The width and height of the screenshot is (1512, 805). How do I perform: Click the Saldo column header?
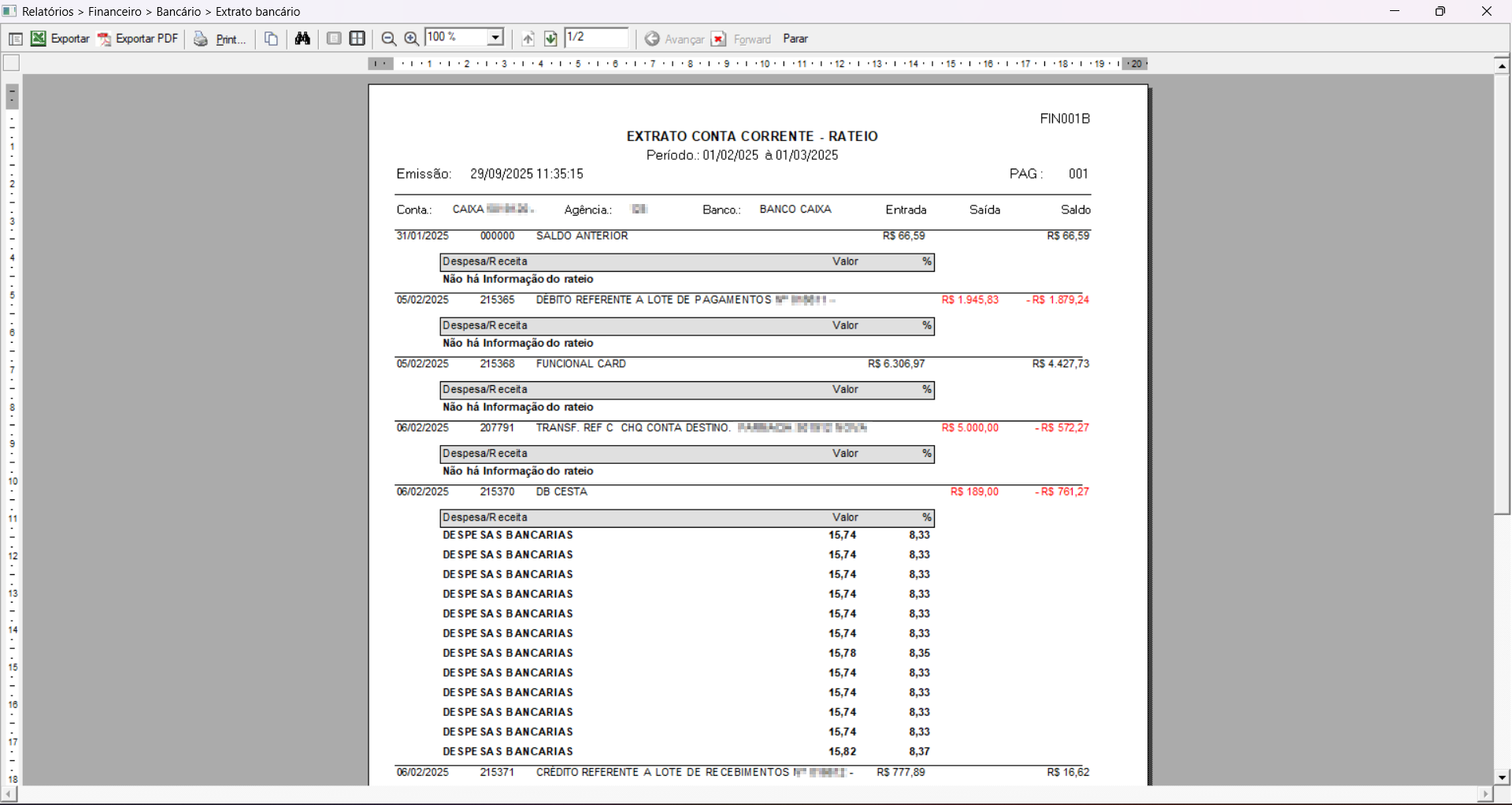1076,210
